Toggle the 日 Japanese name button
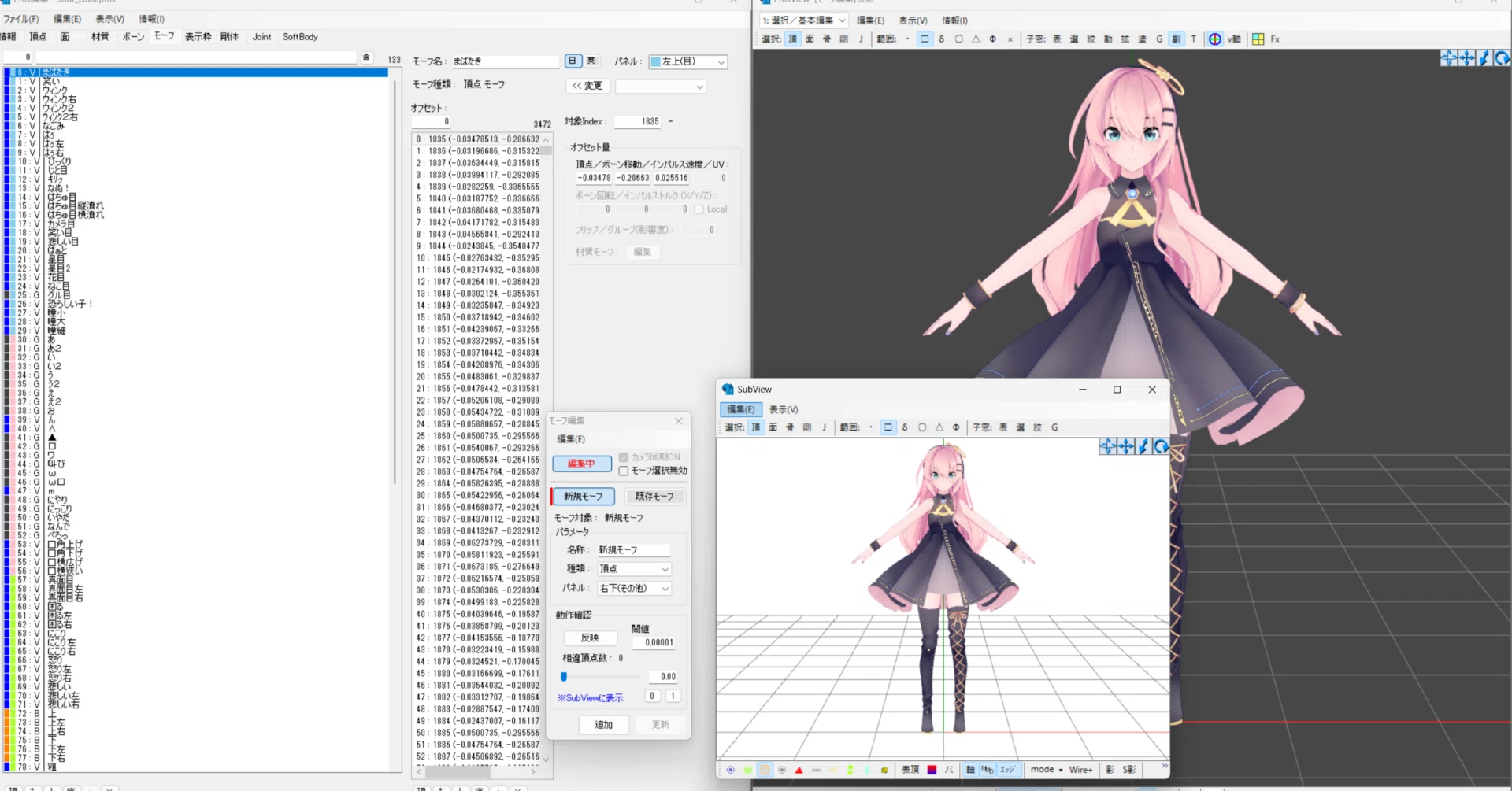1512x791 pixels. tap(573, 61)
